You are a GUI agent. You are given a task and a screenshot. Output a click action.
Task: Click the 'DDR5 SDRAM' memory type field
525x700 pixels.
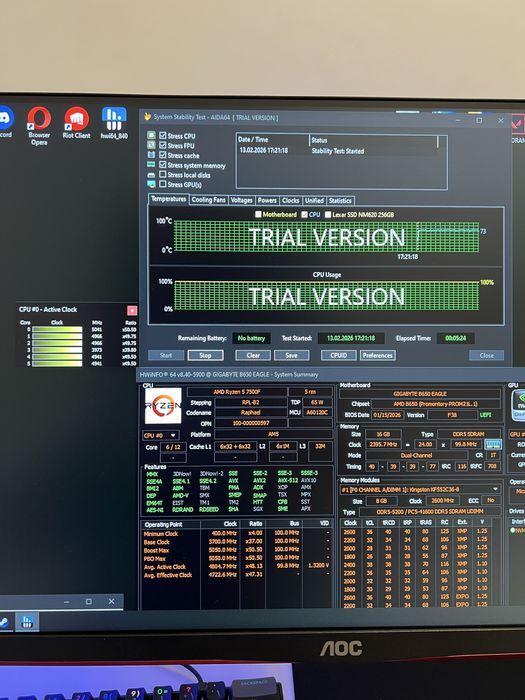[x=469, y=434]
